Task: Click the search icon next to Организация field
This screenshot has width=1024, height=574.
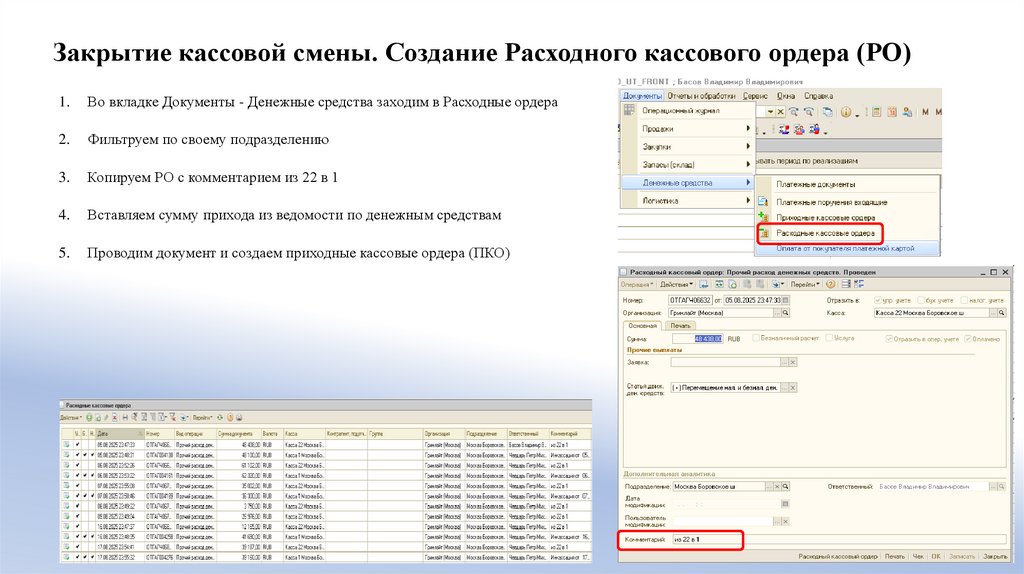Action: pyautogui.click(x=786, y=313)
